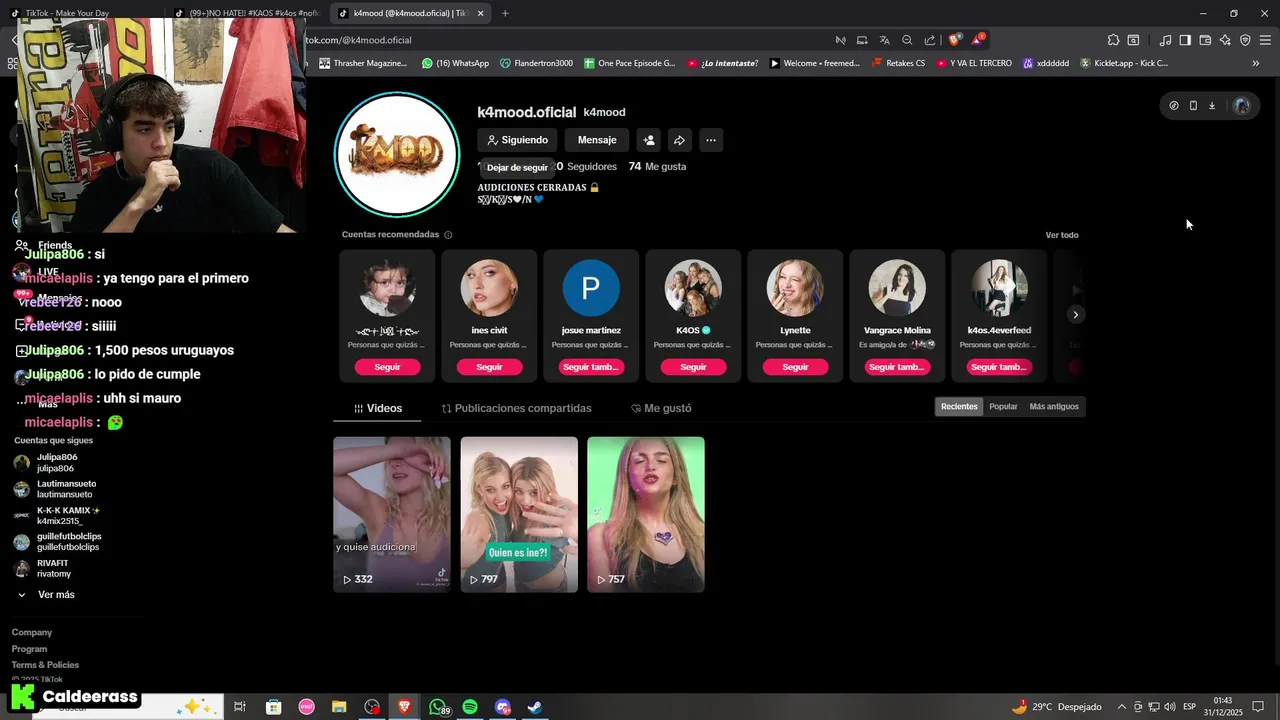Click the Program footer link
Image resolution: width=1280 pixels, height=720 pixels.
click(30, 649)
